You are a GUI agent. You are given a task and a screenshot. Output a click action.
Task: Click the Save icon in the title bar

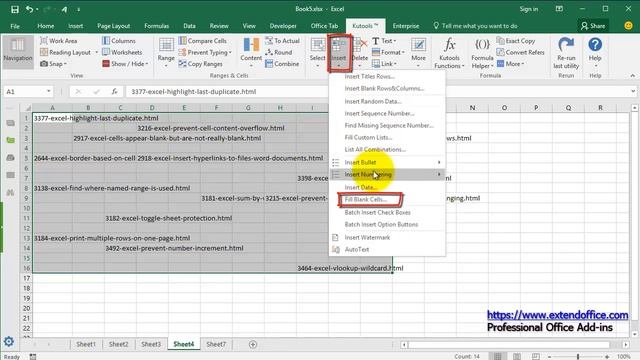15,9
